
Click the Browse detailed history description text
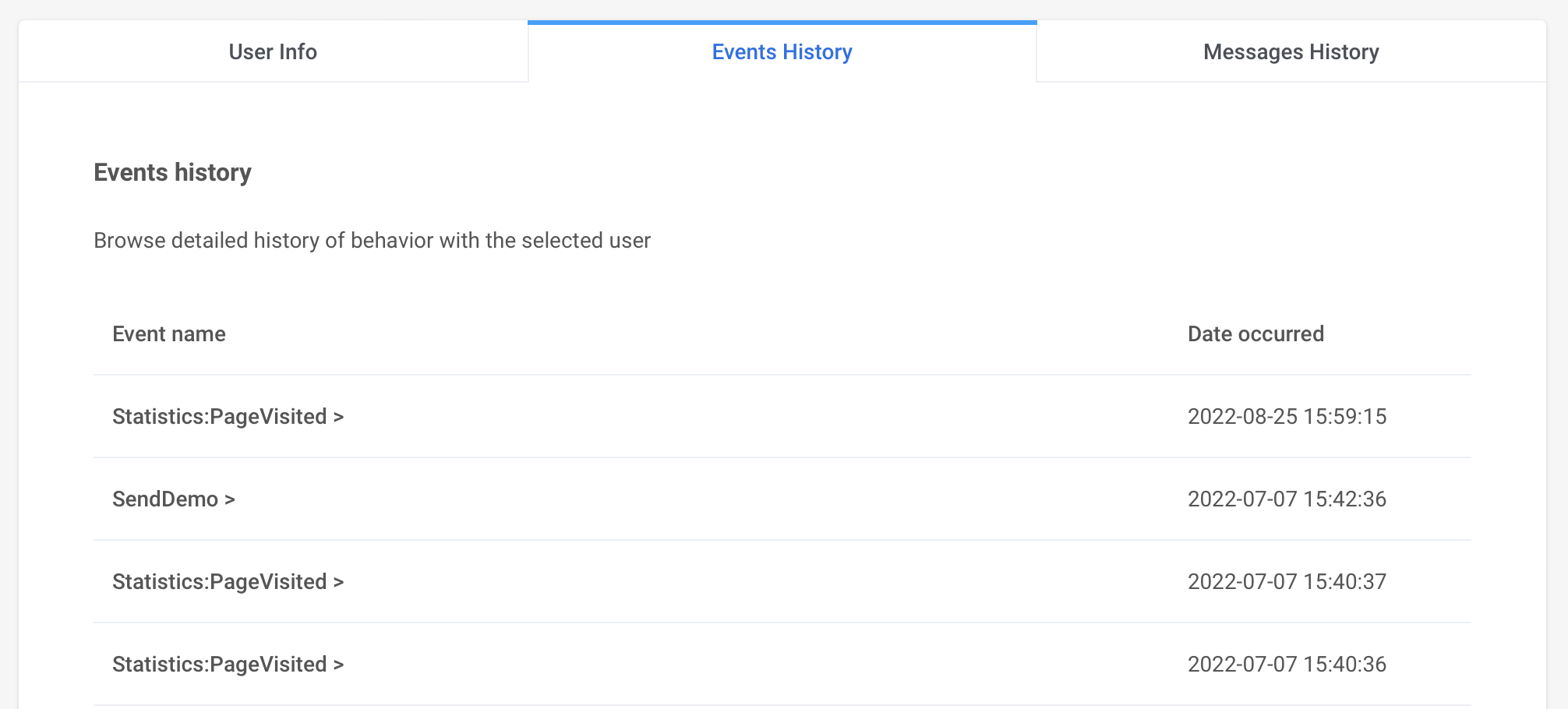[372, 240]
